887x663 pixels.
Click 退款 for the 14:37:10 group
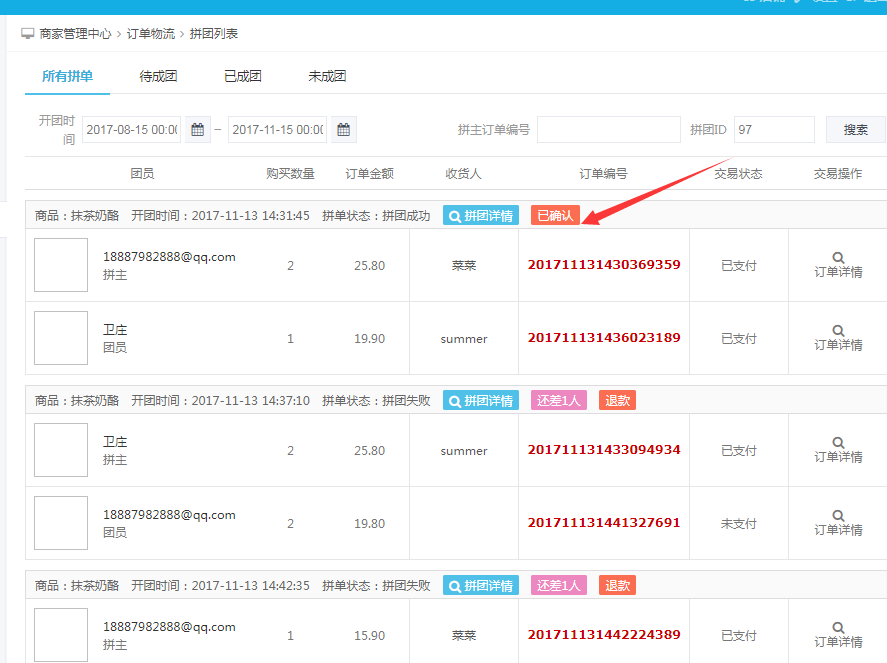[x=617, y=401]
